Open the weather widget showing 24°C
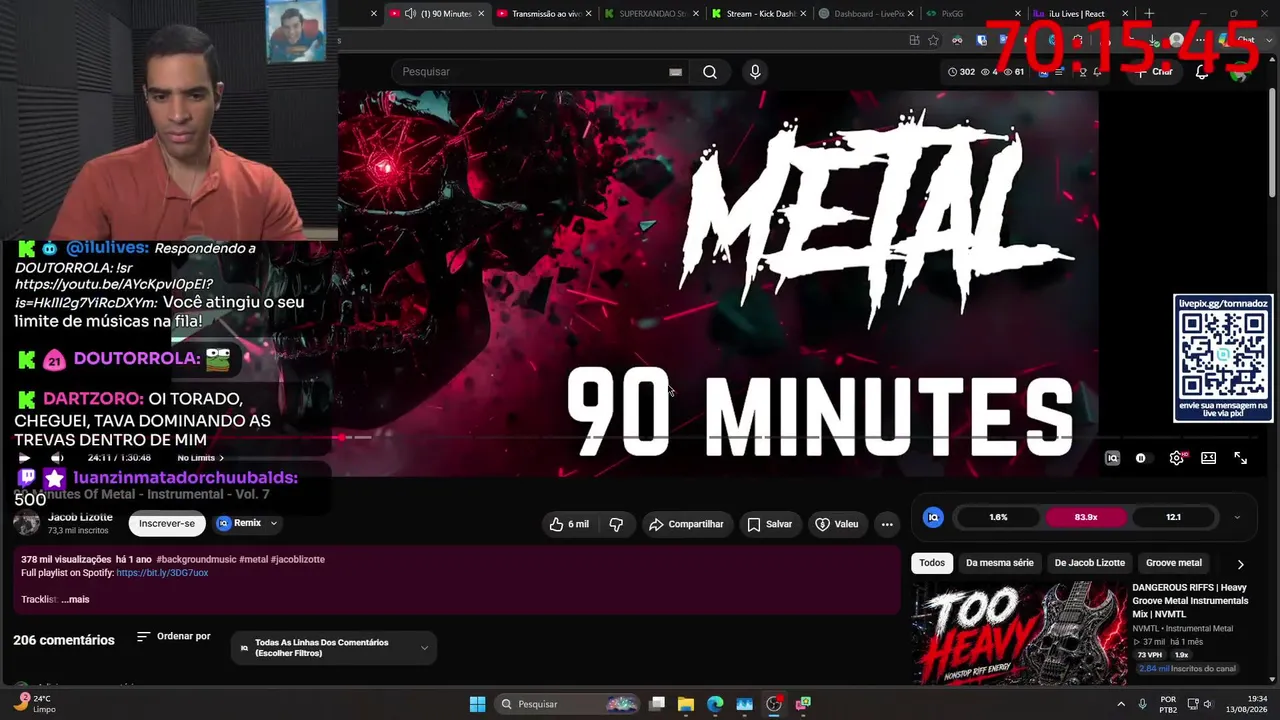 pyautogui.click(x=32, y=703)
